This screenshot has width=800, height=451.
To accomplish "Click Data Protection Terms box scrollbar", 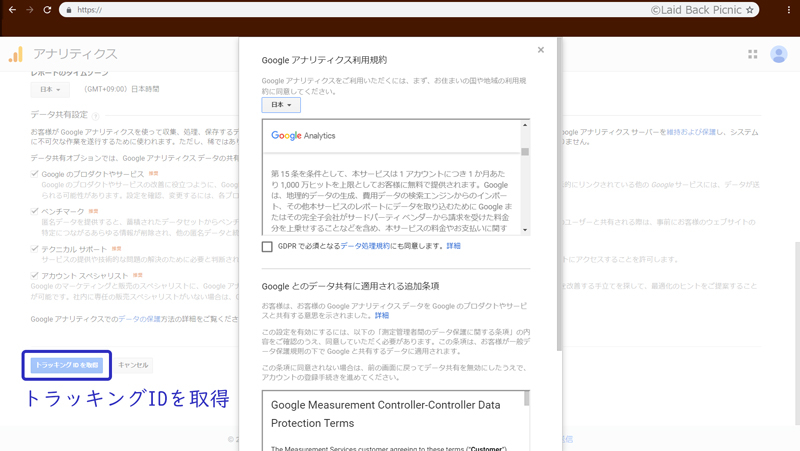I will (527, 398).
